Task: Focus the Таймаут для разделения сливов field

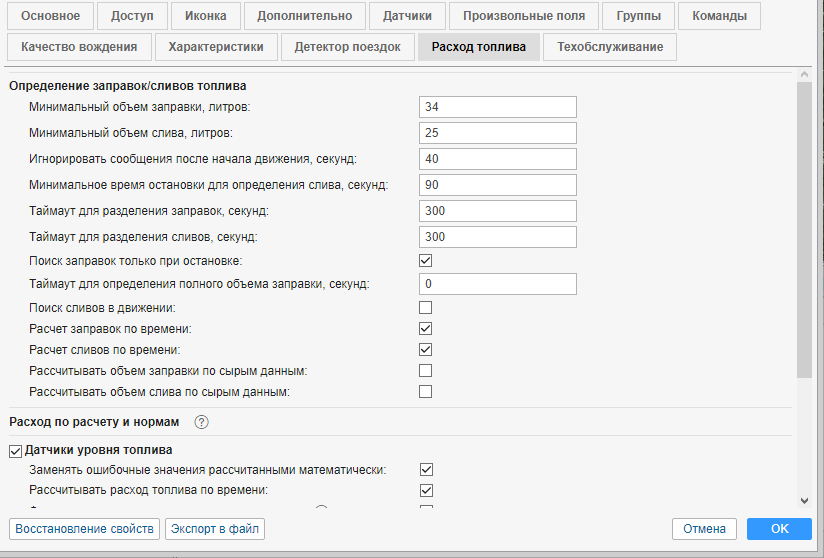Action: 497,237
